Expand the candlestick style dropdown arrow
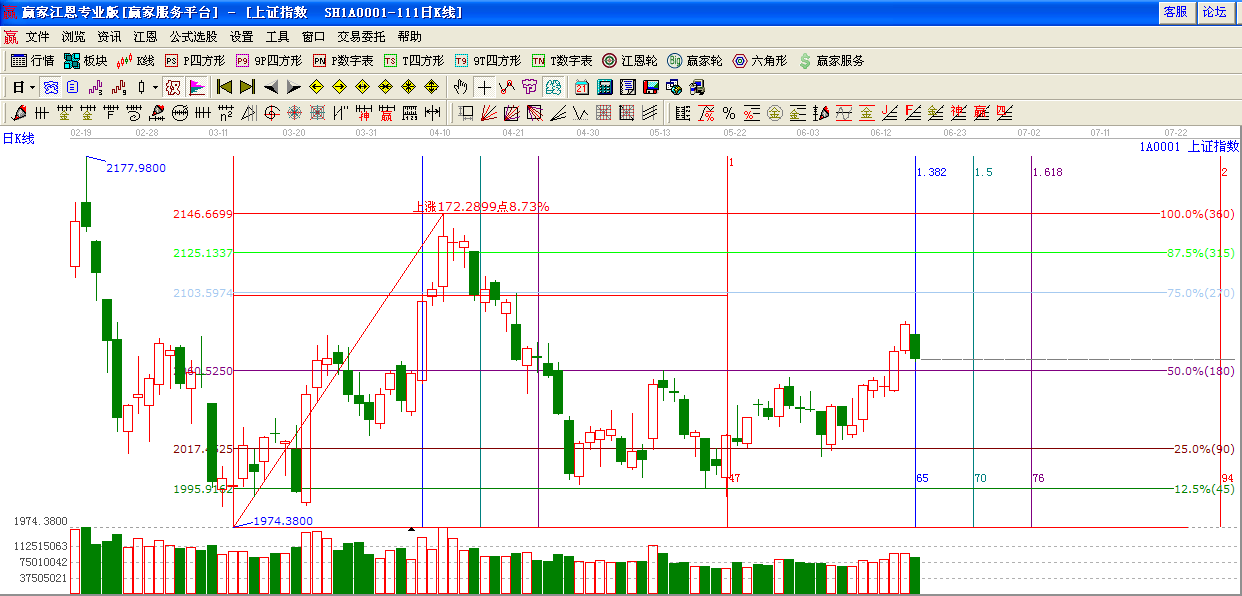 (x=154, y=87)
